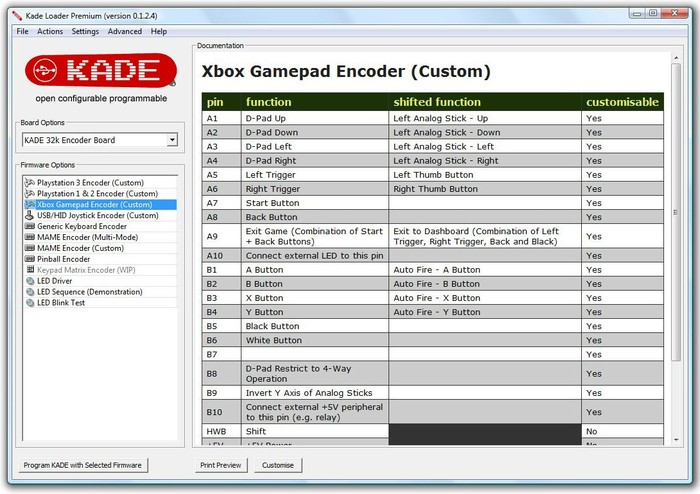Open the Help menu
The image size is (700, 494).
[x=159, y=31]
